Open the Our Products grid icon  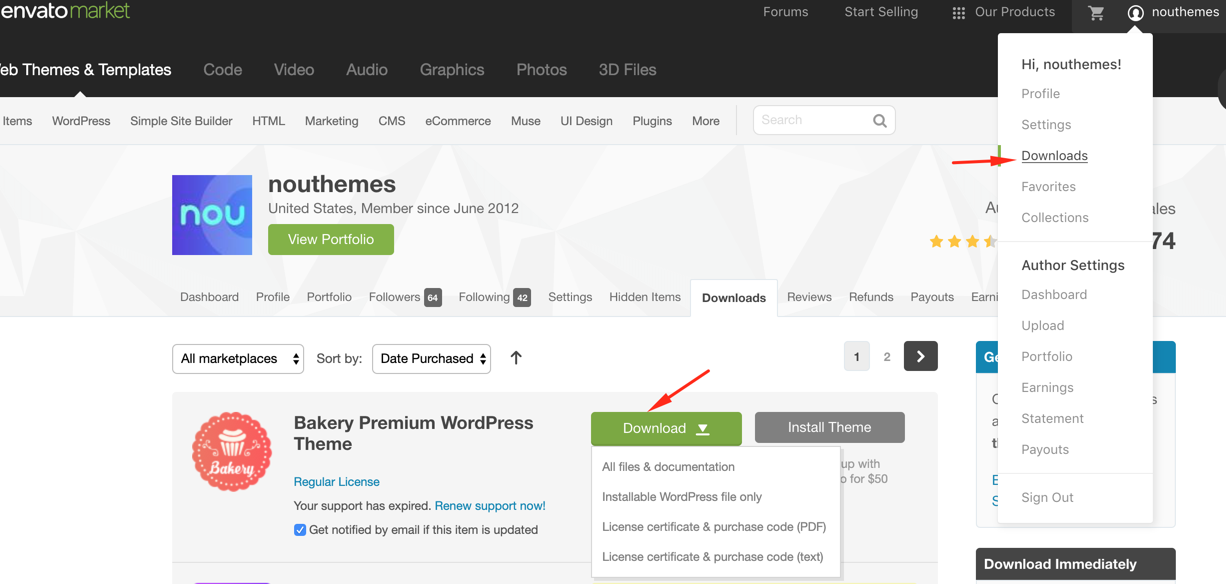click(x=958, y=13)
